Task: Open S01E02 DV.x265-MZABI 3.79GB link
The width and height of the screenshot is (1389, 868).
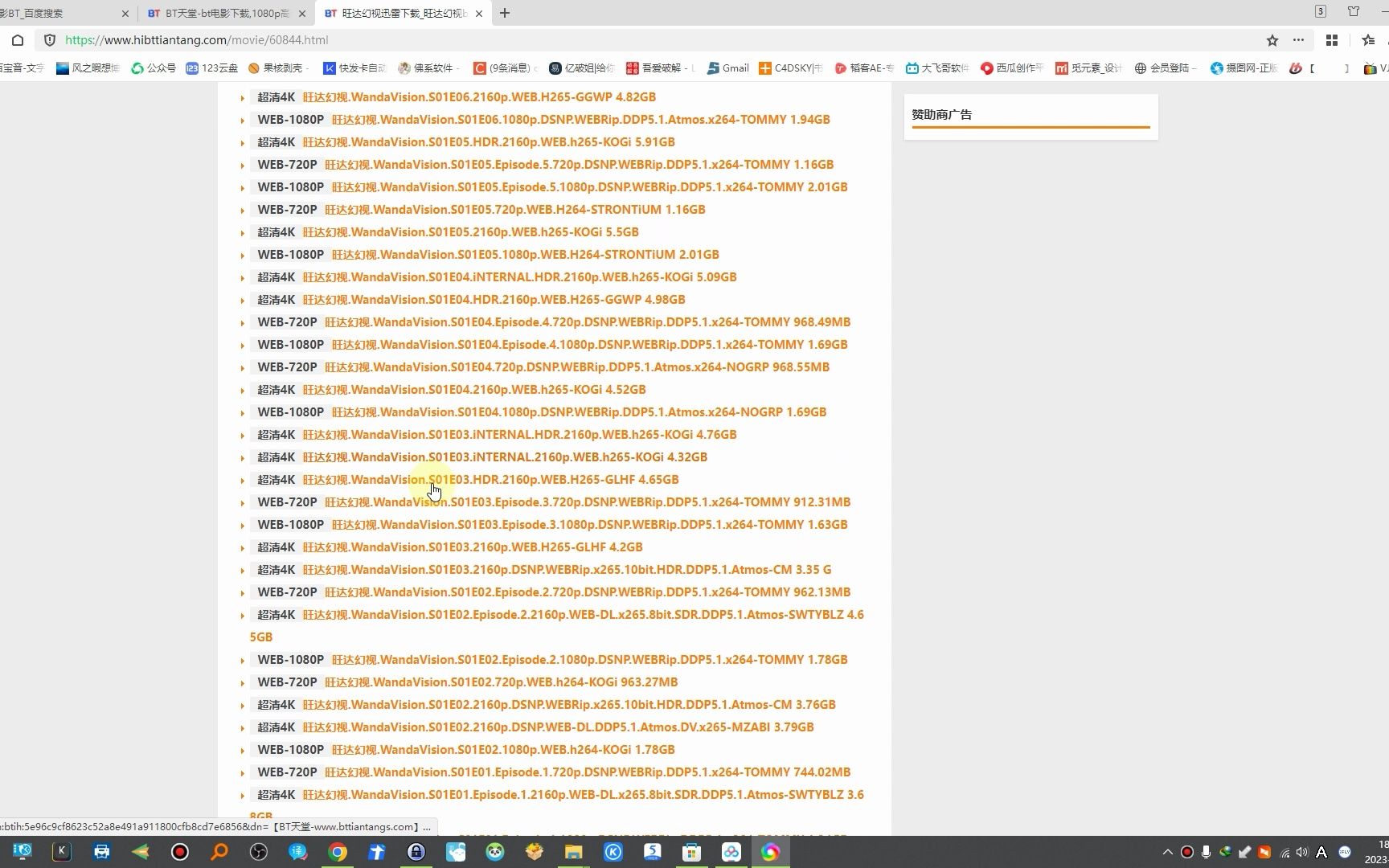Action: pyautogui.click(x=559, y=727)
